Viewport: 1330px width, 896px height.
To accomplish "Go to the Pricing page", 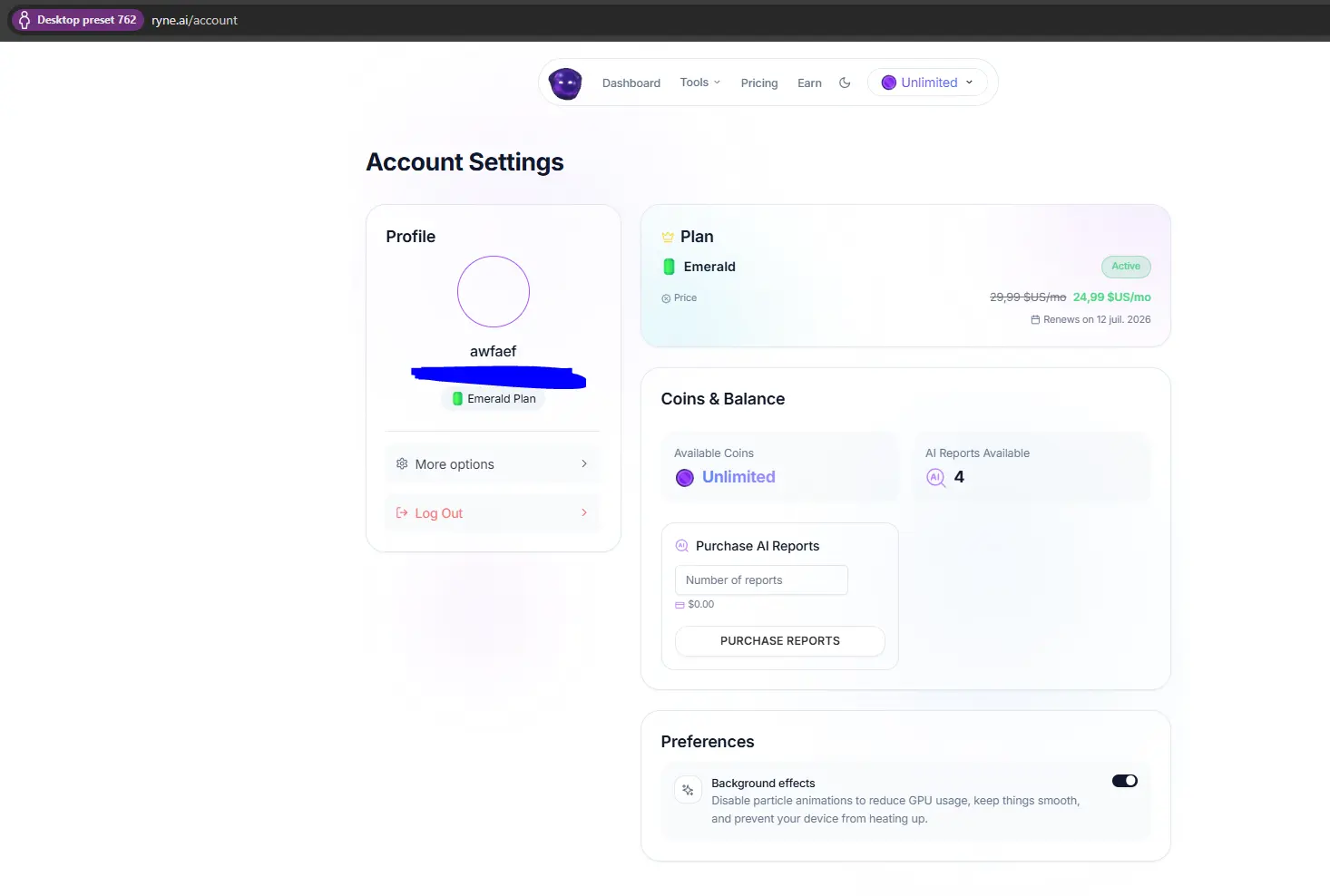I will tap(759, 83).
